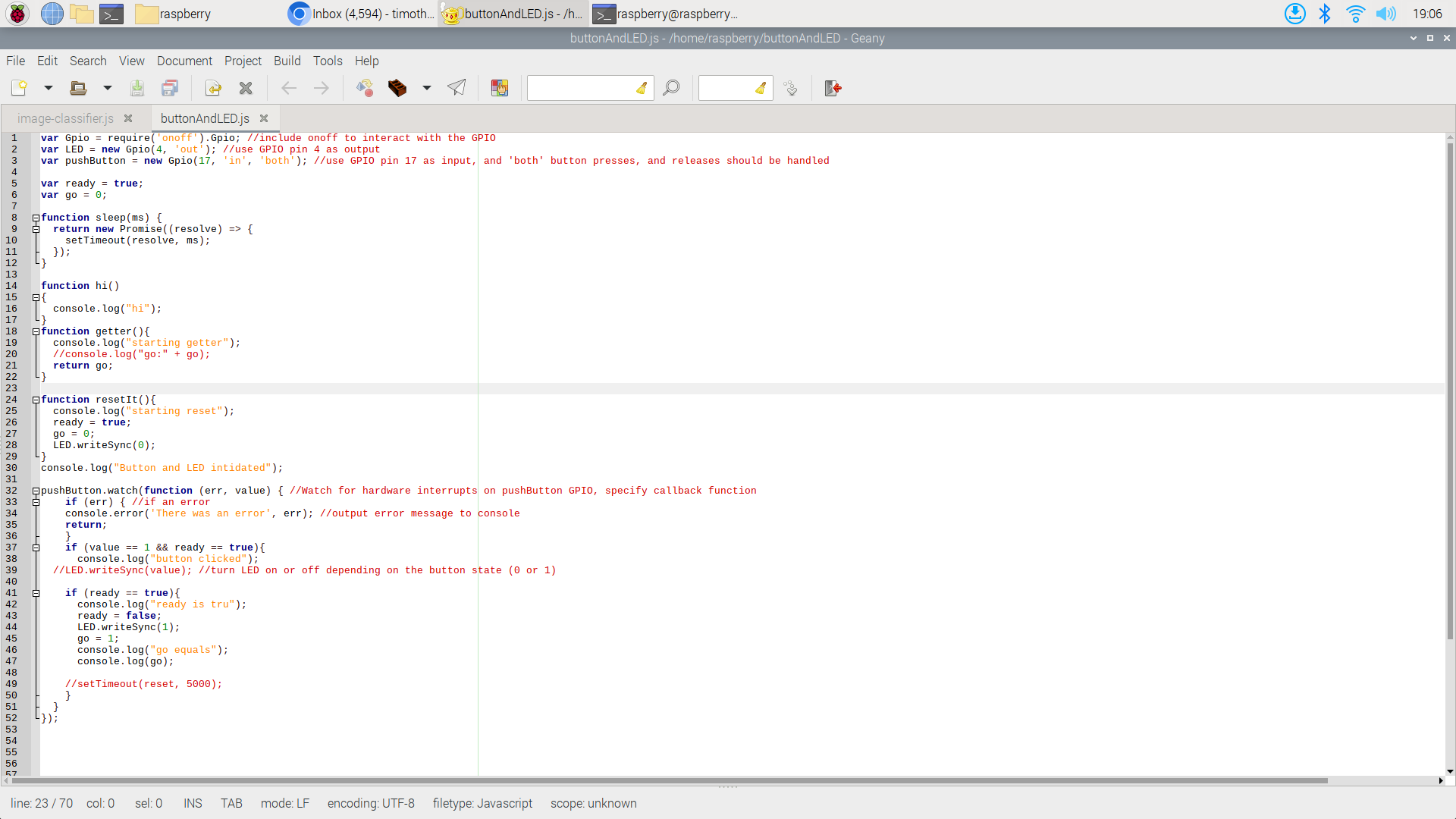Click the scroll right arrow of the editor
Screen dimensions: 1456x819
(1441, 780)
